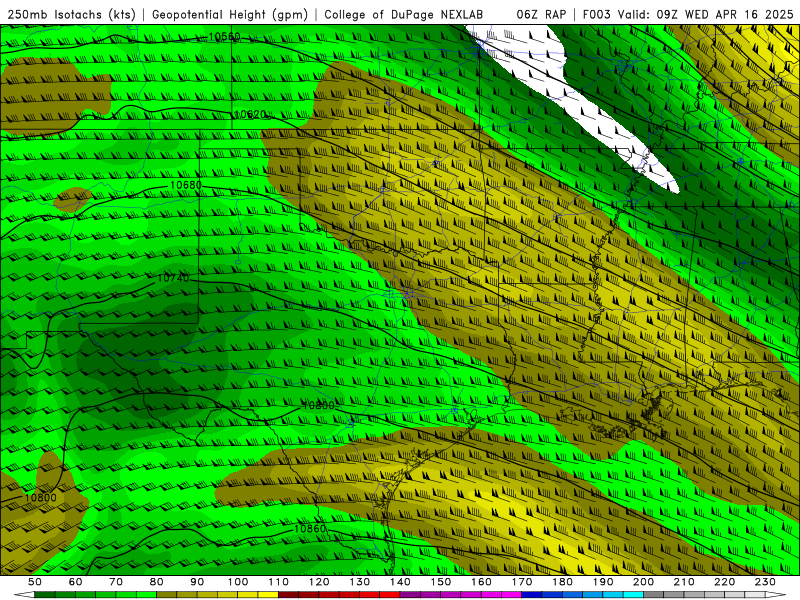Click the 230 label on the color scale

[765, 582]
